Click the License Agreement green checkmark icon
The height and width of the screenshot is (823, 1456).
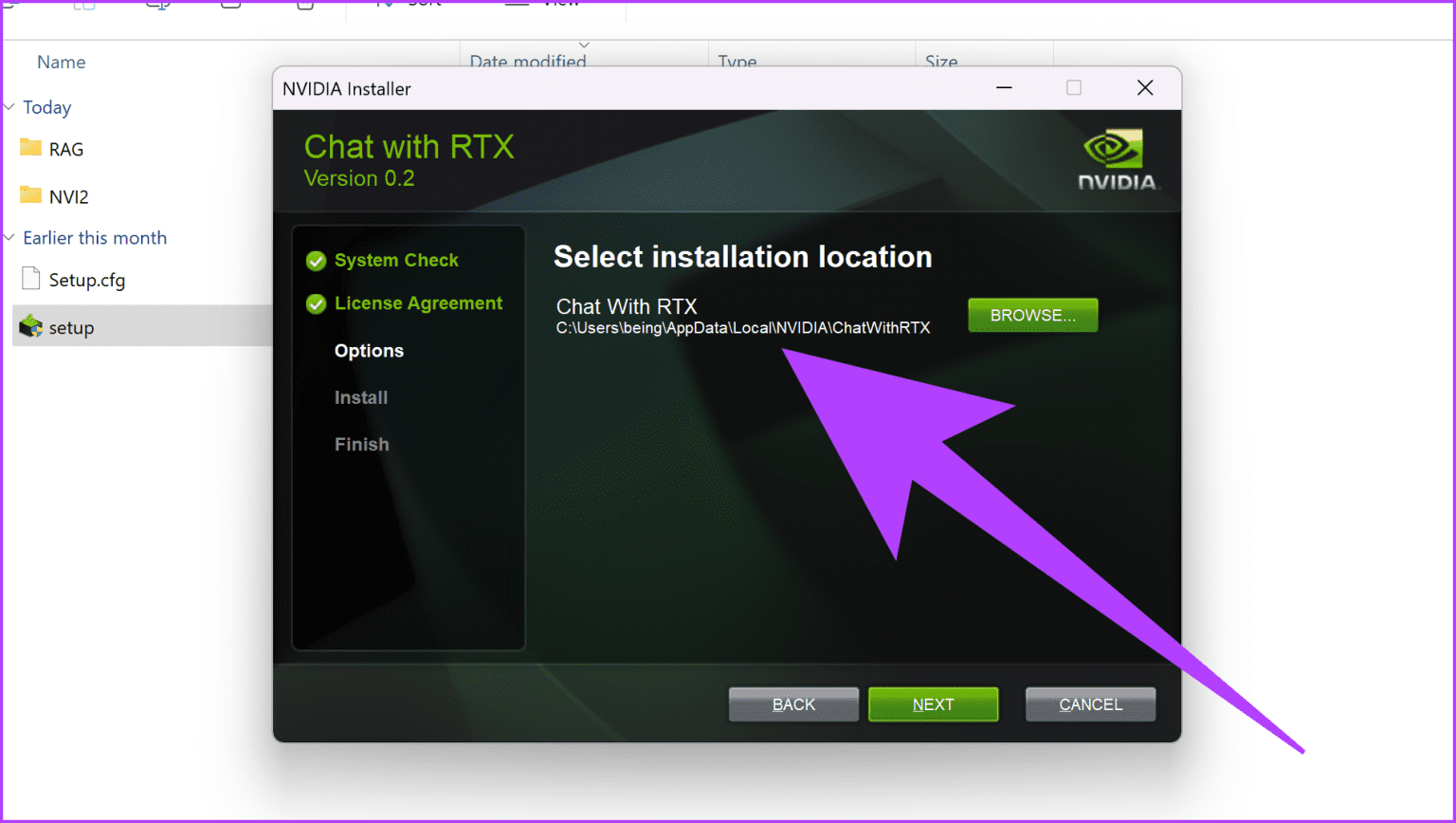tap(317, 303)
